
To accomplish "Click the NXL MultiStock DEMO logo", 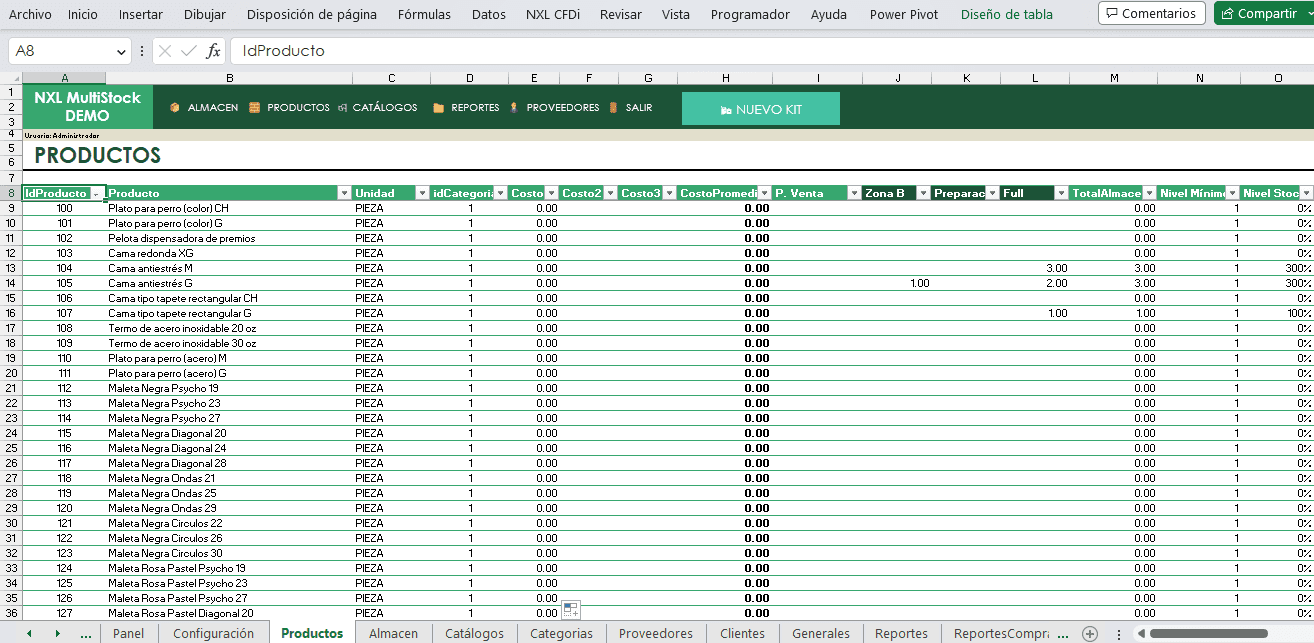I will click(88, 107).
